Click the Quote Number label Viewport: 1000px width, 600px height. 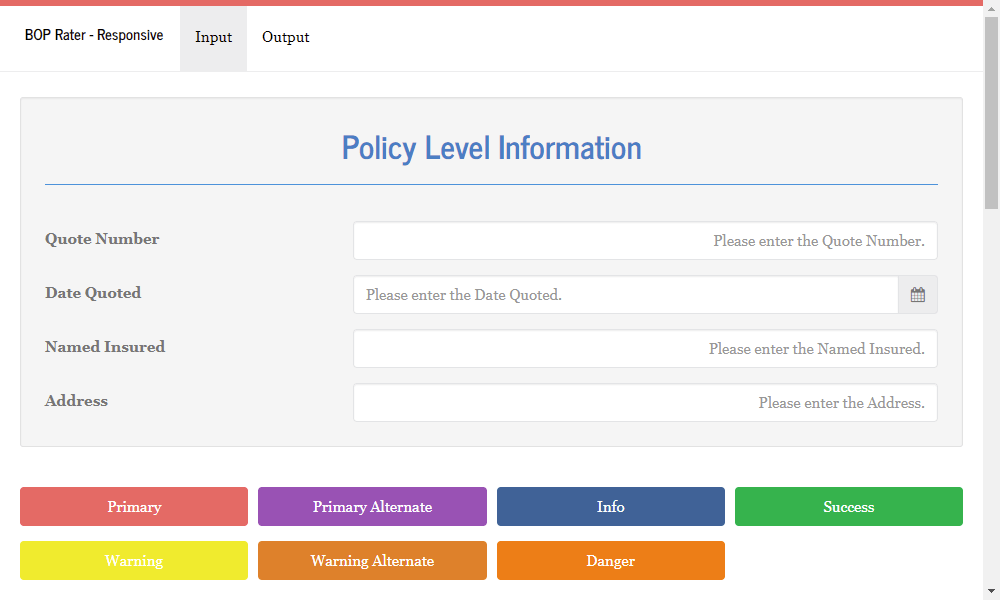click(x=102, y=239)
